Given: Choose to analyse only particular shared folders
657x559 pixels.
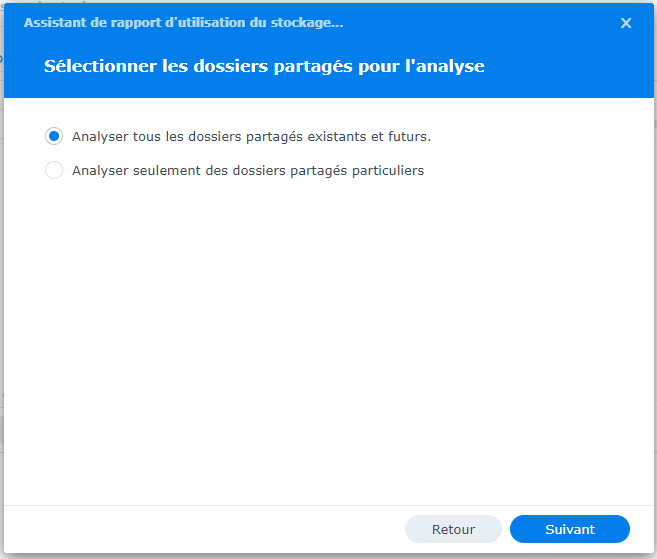Looking at the screenshot, I should tap(54, 170).
